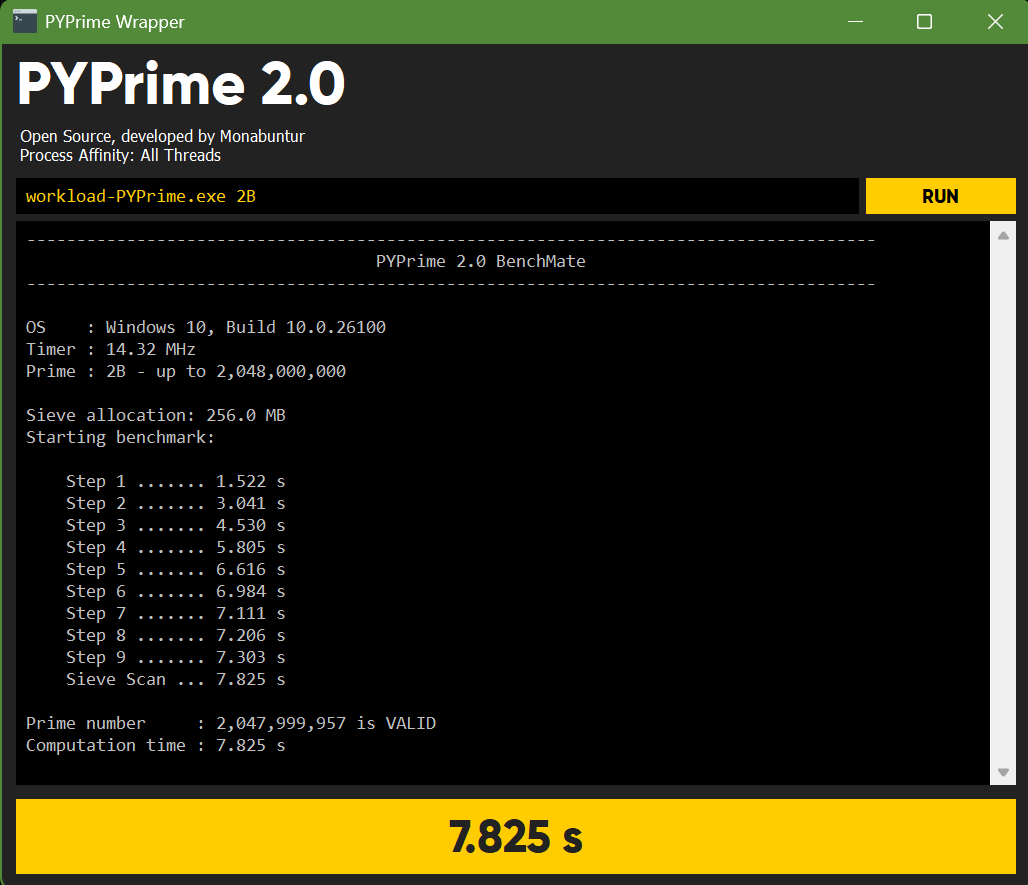Click the OS line 'Windows 10, Build 10.0.26100'
Image resolution: width=1028 pixels, height=885 pixels.
[206, 327]
